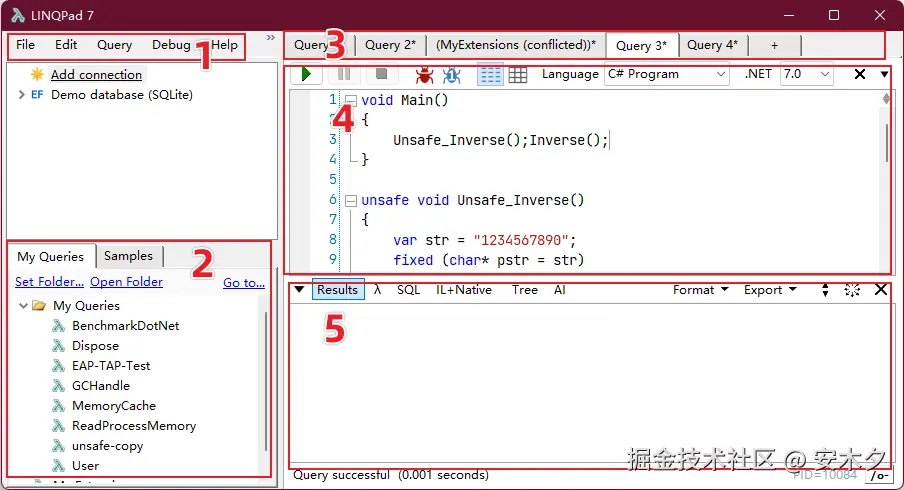Open the .NET version dropdown
The height and width of the screenshot is (490, 904).
(x=806, y=74)
